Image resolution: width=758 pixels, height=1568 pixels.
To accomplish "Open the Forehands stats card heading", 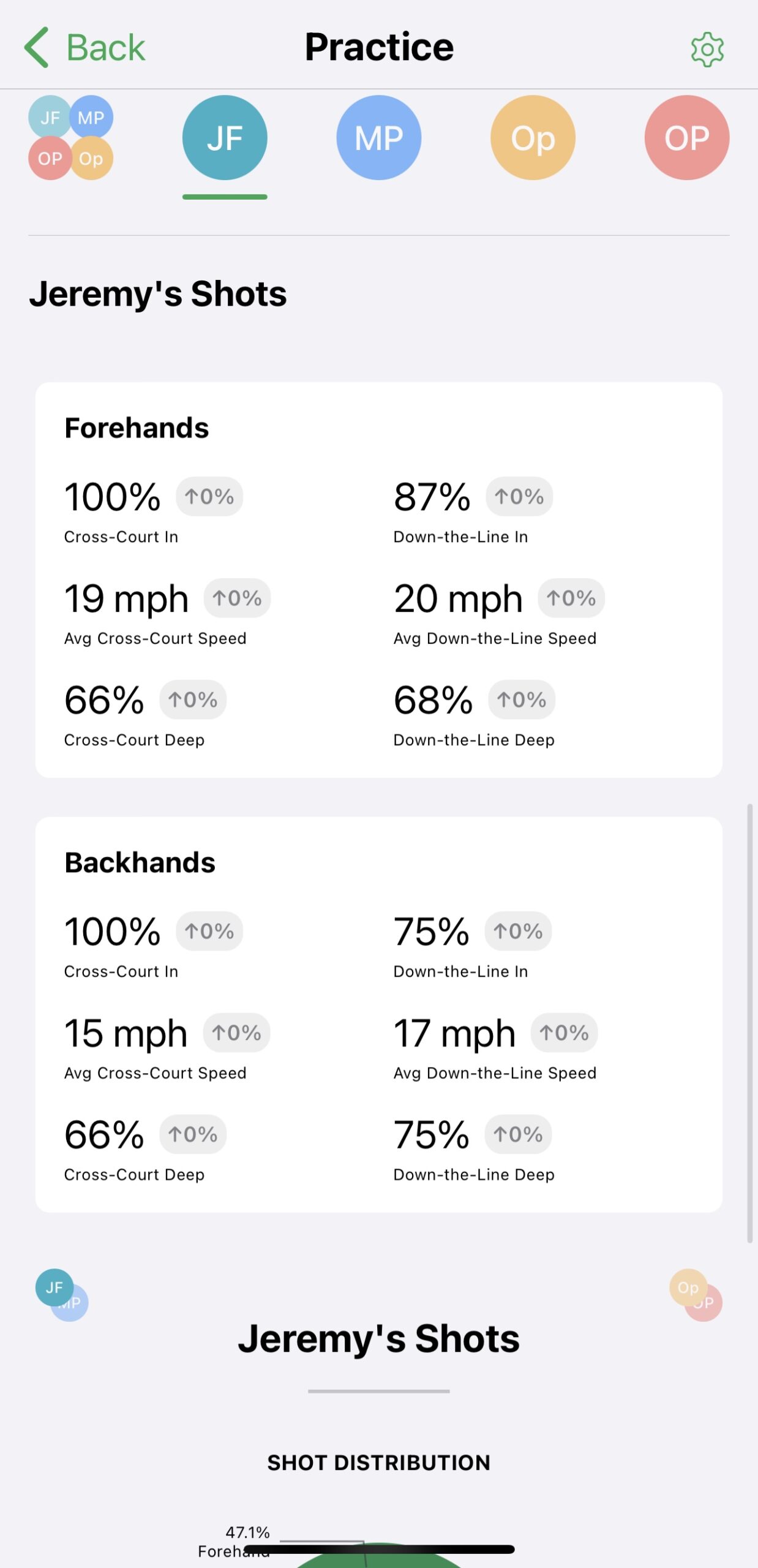I will coord(137,428).
